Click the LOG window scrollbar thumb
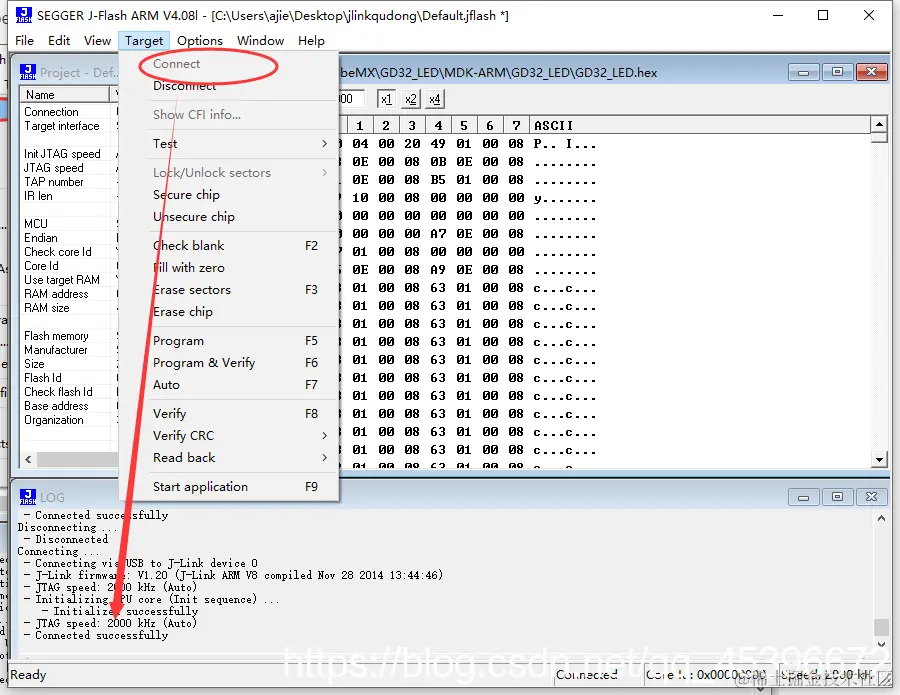Image resolution: width=900 pixels, height=695 pixels. [x=881, y=627]
